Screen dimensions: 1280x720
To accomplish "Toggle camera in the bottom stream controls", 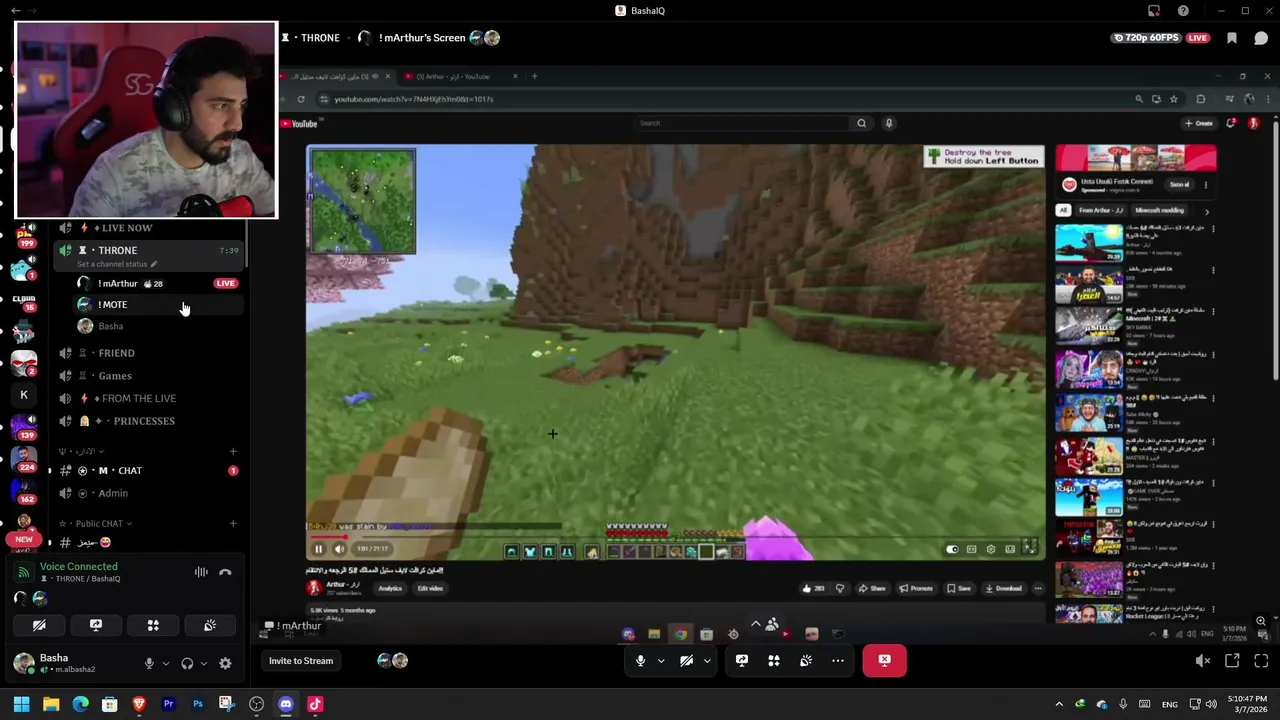I will click(x=686, y=660).
